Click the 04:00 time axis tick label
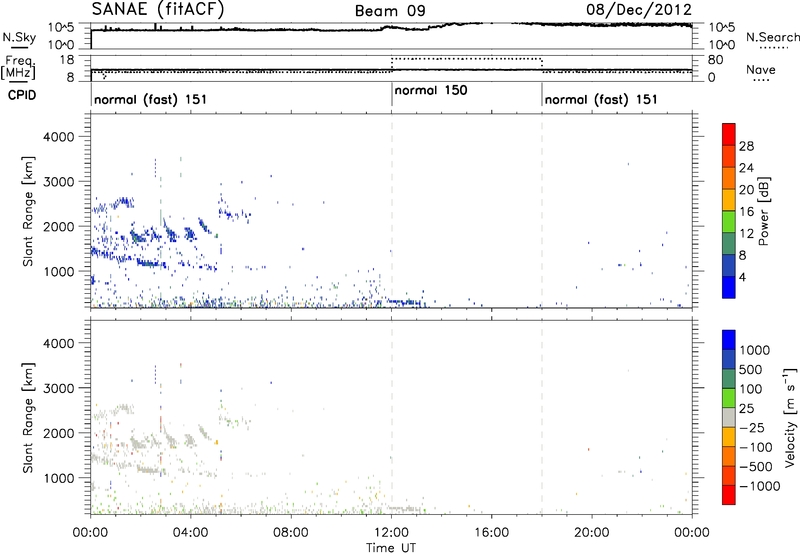The height and width of the screenshot is (554, 800). tap(190, 533)
